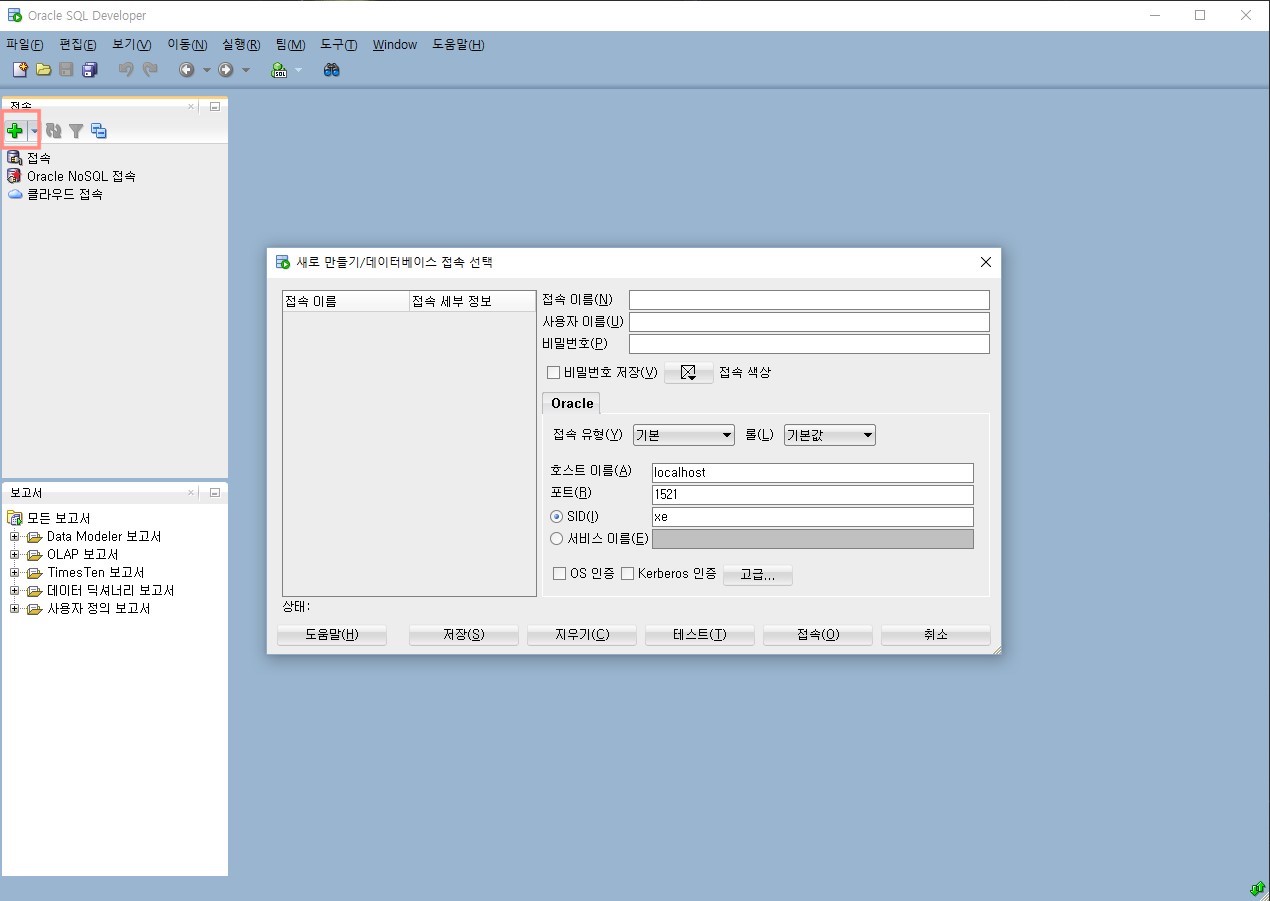The width and height of the screenshot is (1270, 901).
Task: Click the funnel Filter icon in the connections panel
Action: tap(76, 131)
